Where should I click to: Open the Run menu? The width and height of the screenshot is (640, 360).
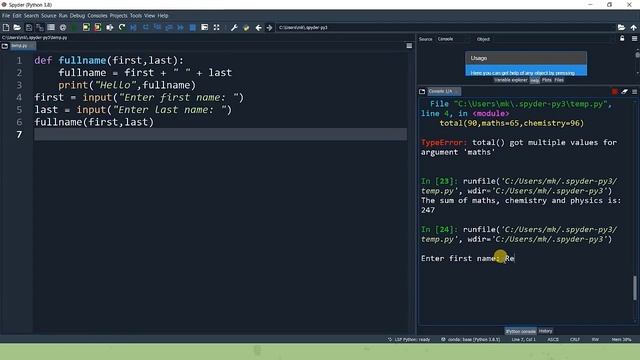pos(63,16)
